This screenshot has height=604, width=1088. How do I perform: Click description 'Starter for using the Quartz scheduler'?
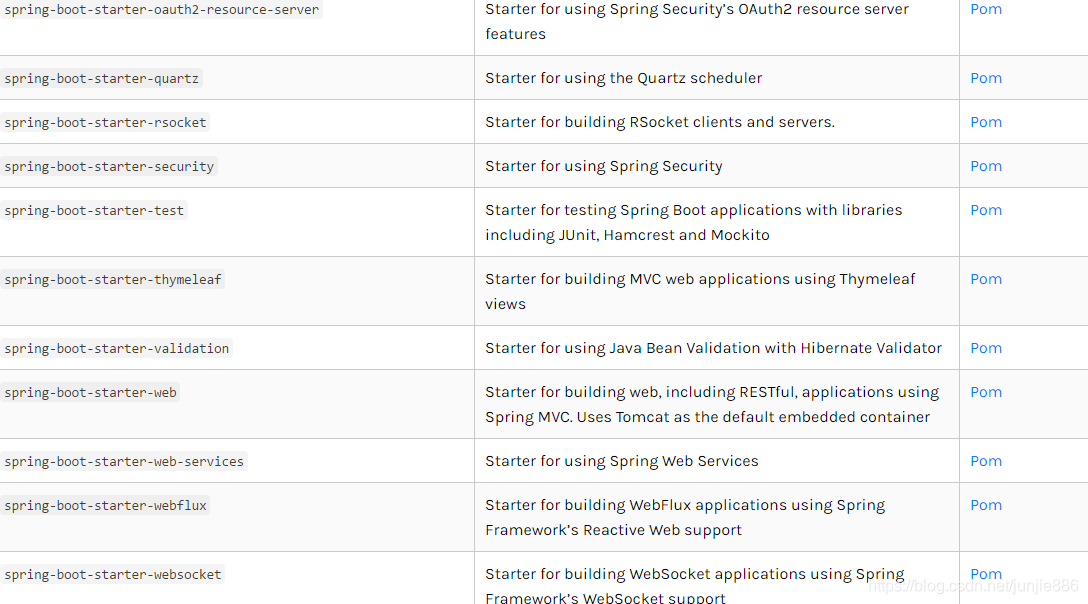(x=624, y=78)
